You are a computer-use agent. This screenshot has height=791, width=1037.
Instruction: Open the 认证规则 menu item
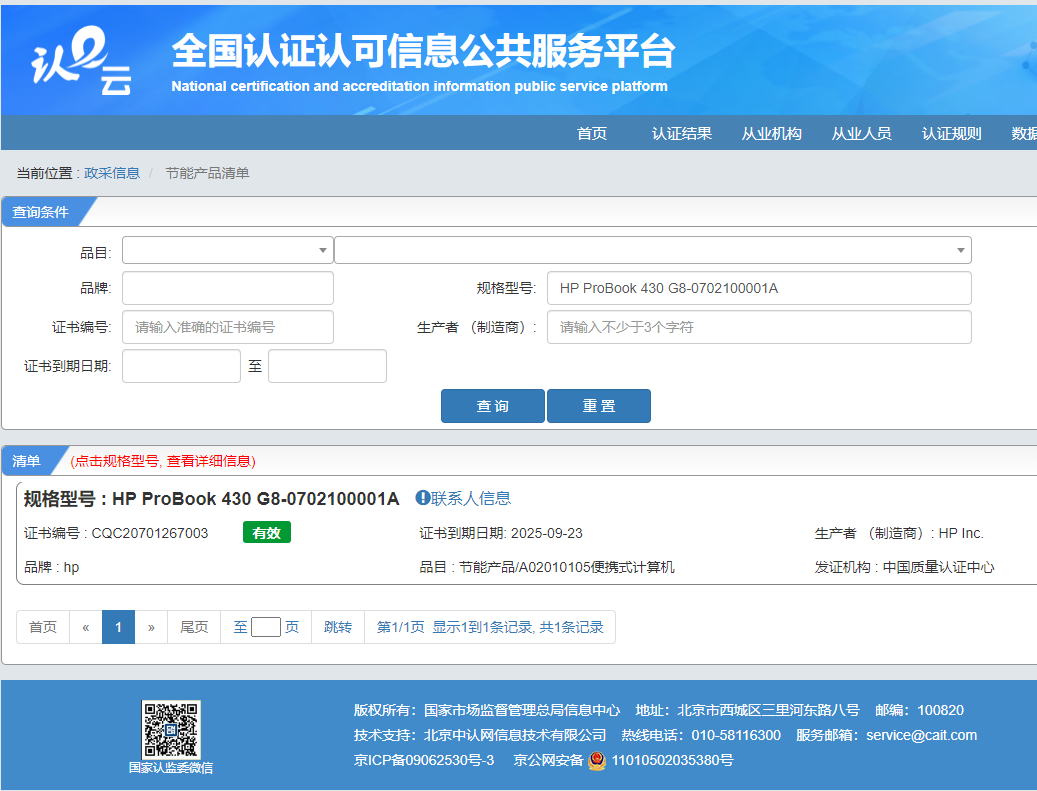pyautogui.click(x=952, y=134)
